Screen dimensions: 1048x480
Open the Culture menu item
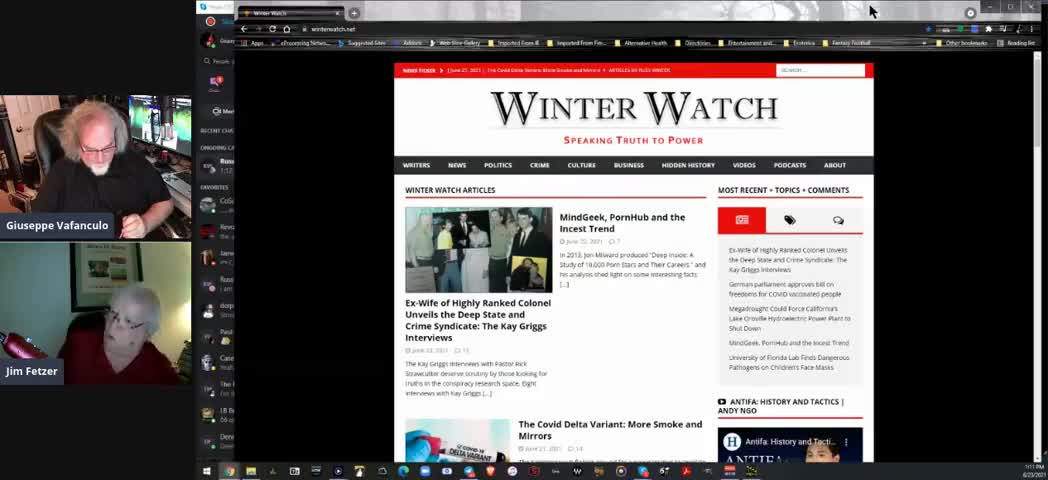coord(581,165)
